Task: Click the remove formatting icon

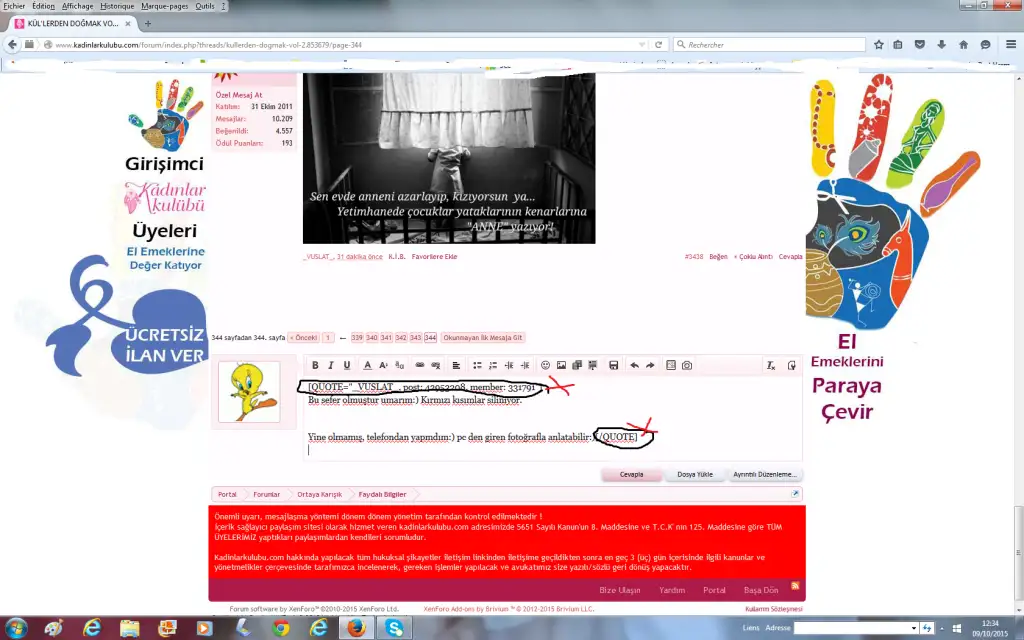Action: click(771, 366)
